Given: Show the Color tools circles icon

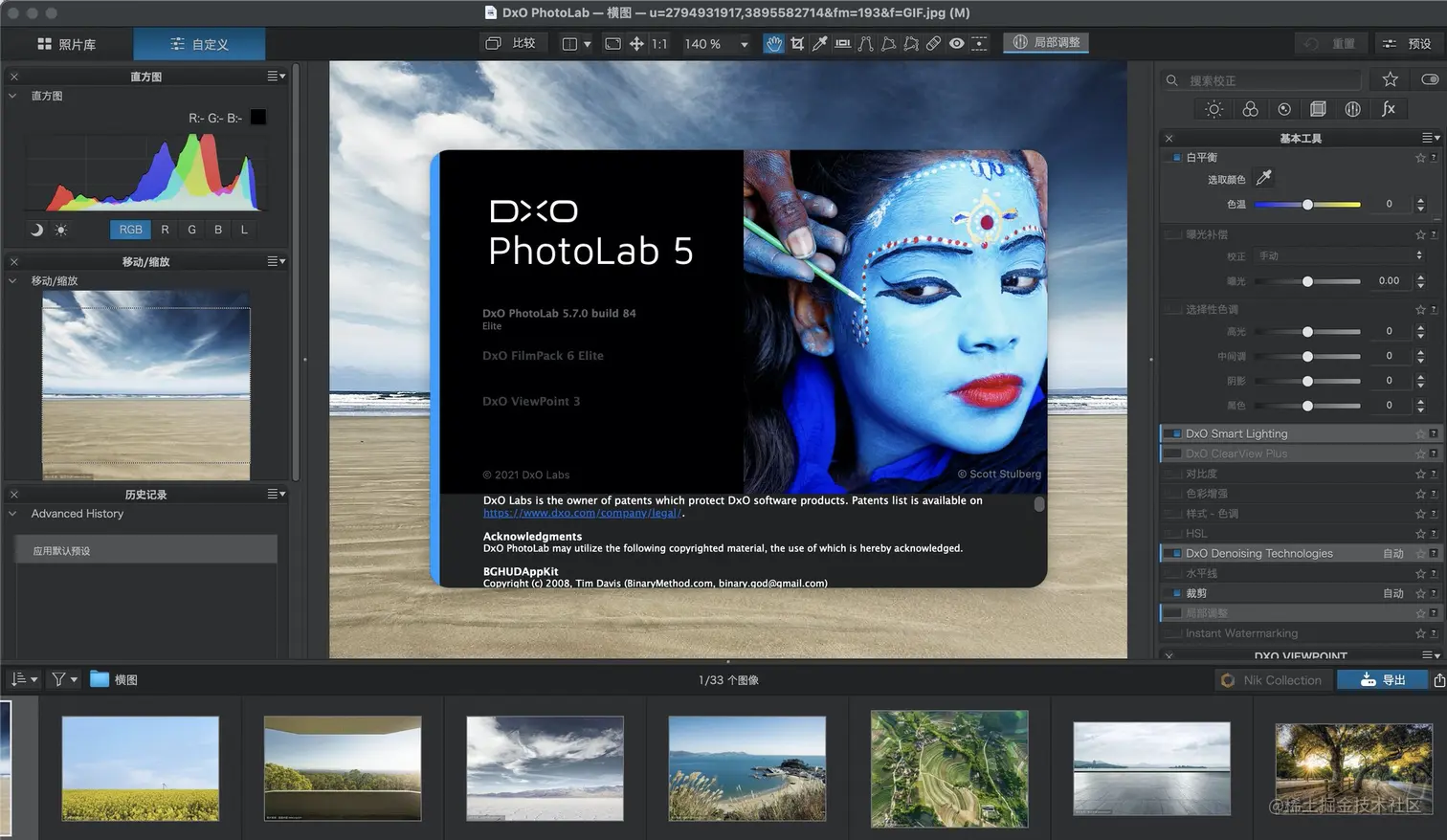Looking at the screenshot, I should coord(1250,109).
